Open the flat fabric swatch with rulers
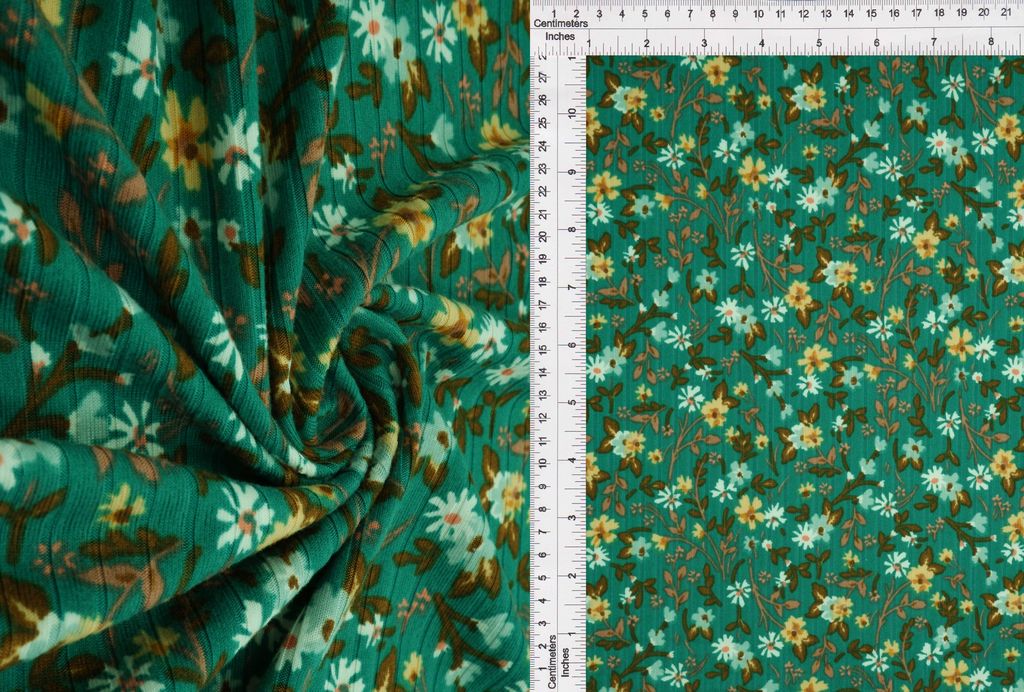The image size is (1024, 692). (777, 346)
